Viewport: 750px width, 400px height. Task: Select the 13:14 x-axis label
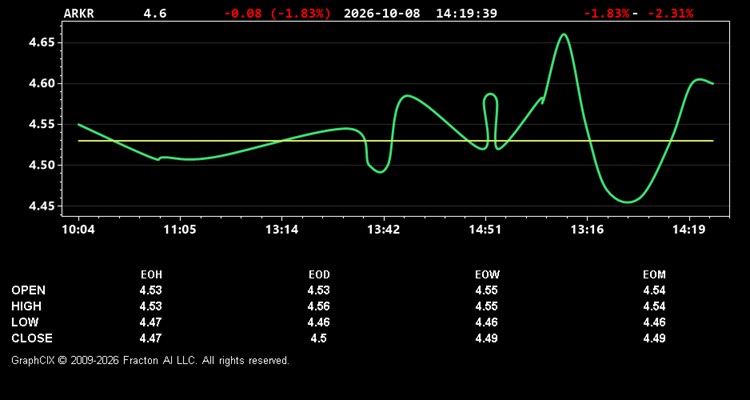tap(282, 230)
